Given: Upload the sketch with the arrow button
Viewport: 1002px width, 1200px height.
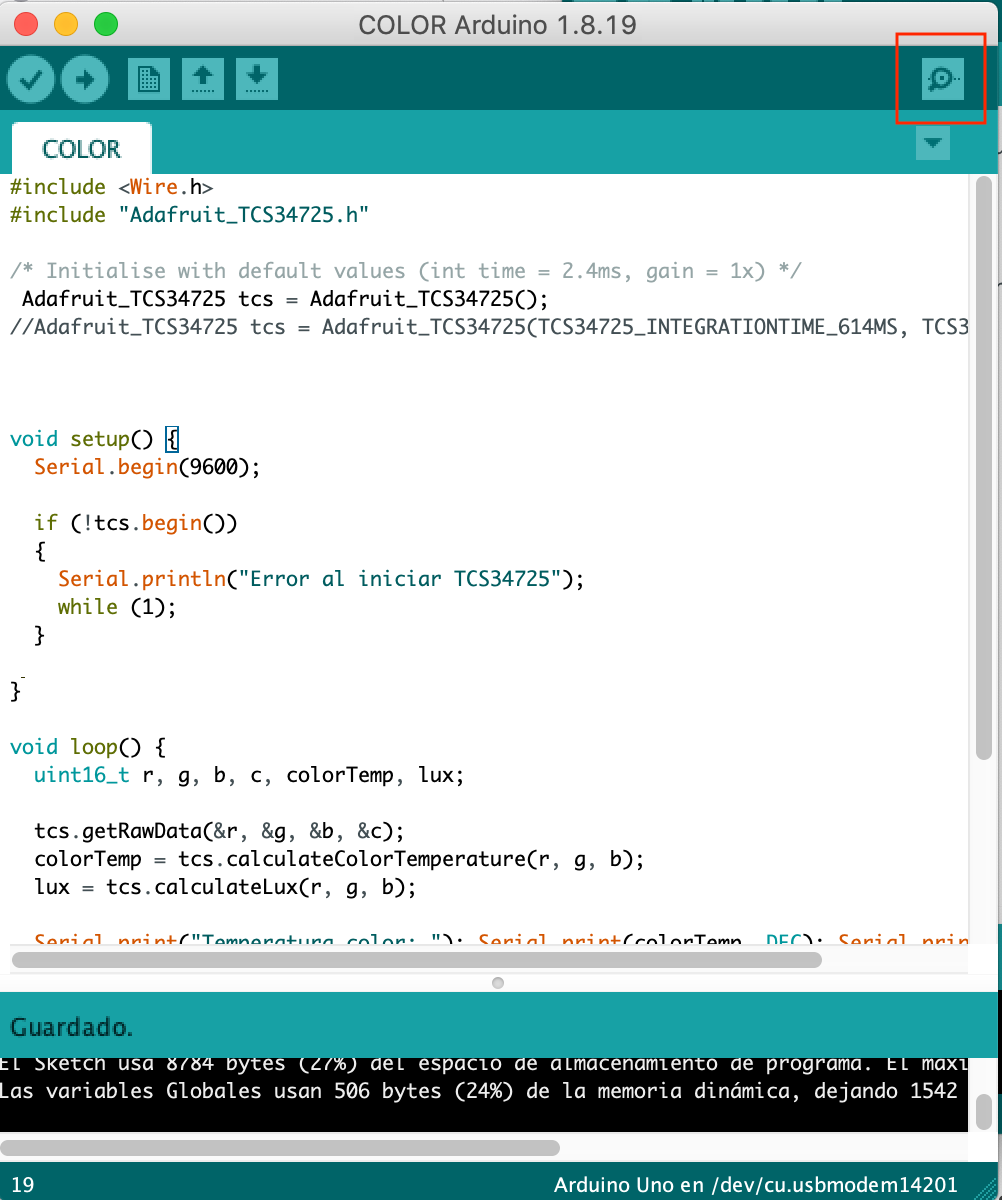Looking at the screenshot, I should click(85, 80).
